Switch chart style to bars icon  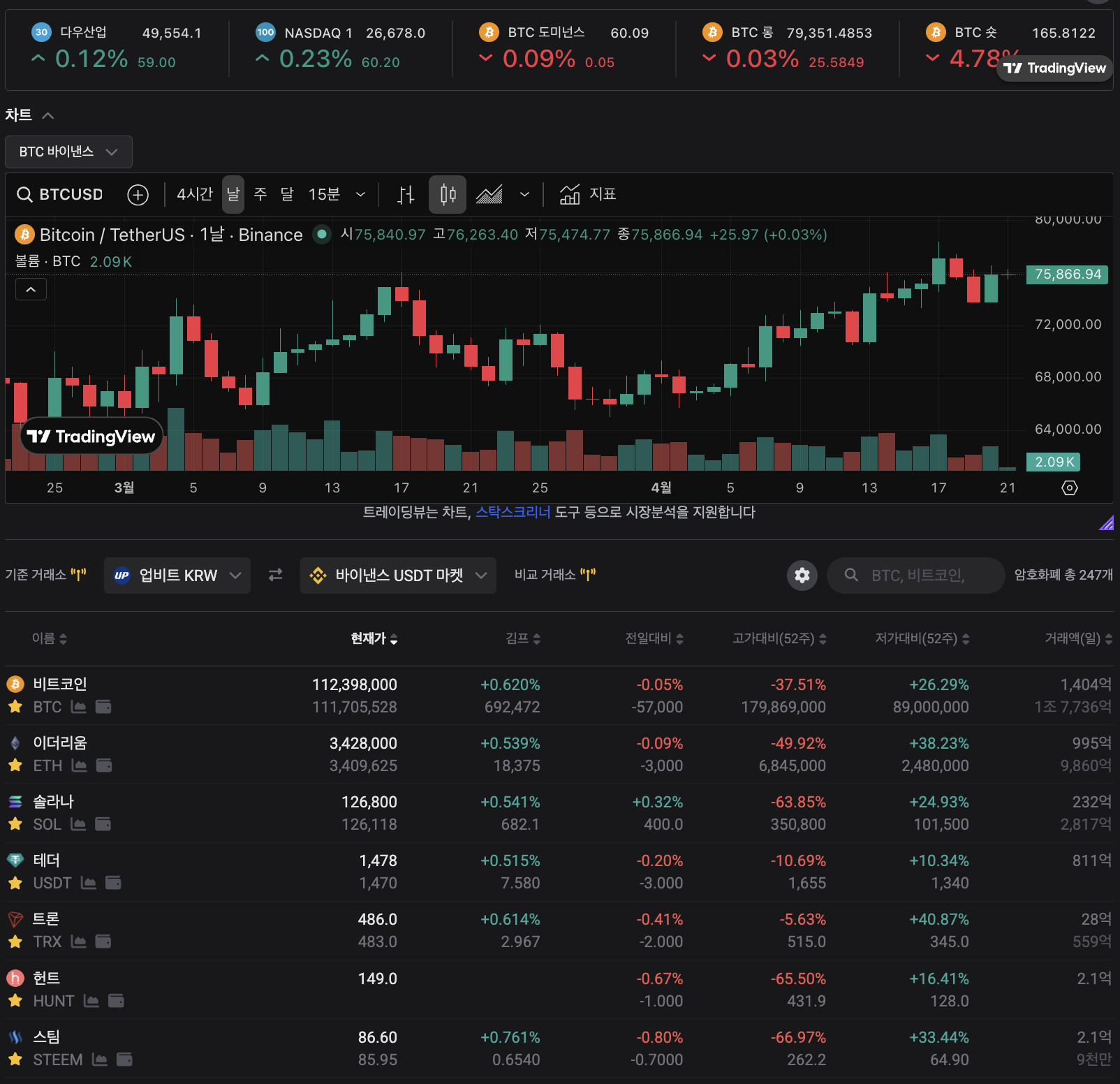click(406, 195)
